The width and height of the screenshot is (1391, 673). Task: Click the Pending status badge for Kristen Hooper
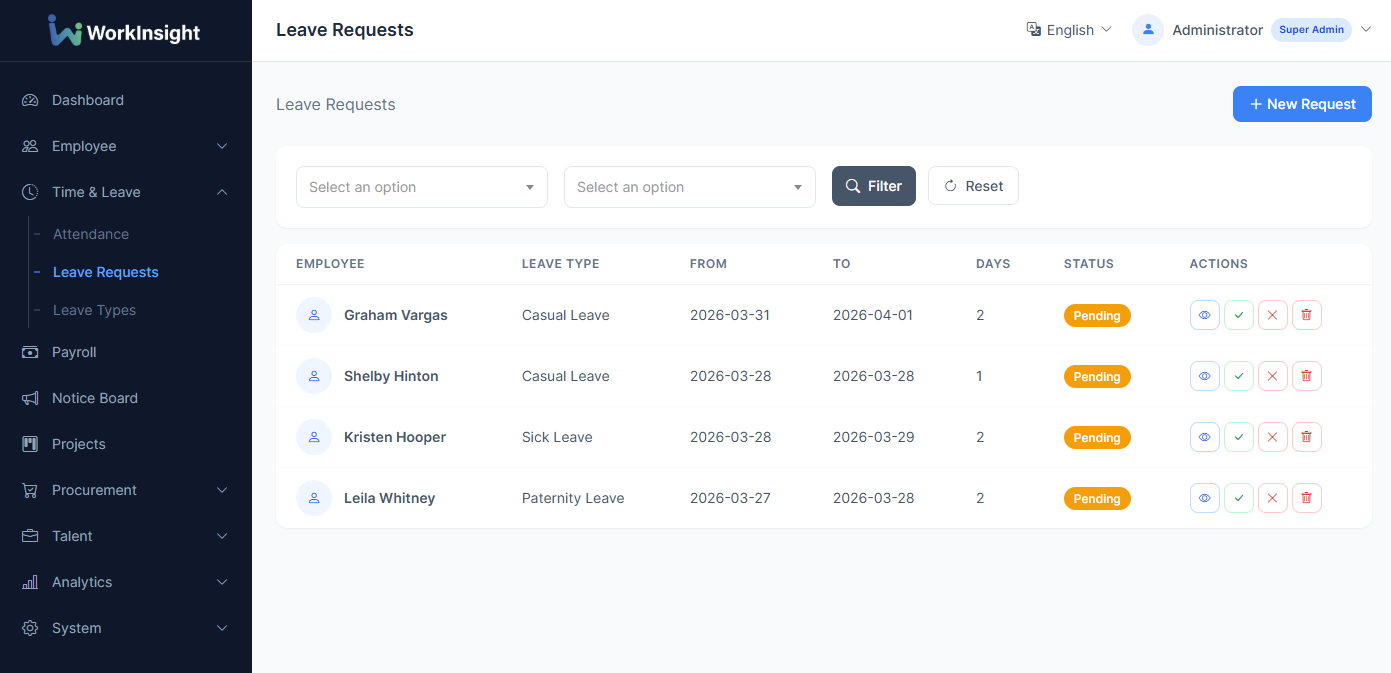[x=1096, y=437]
